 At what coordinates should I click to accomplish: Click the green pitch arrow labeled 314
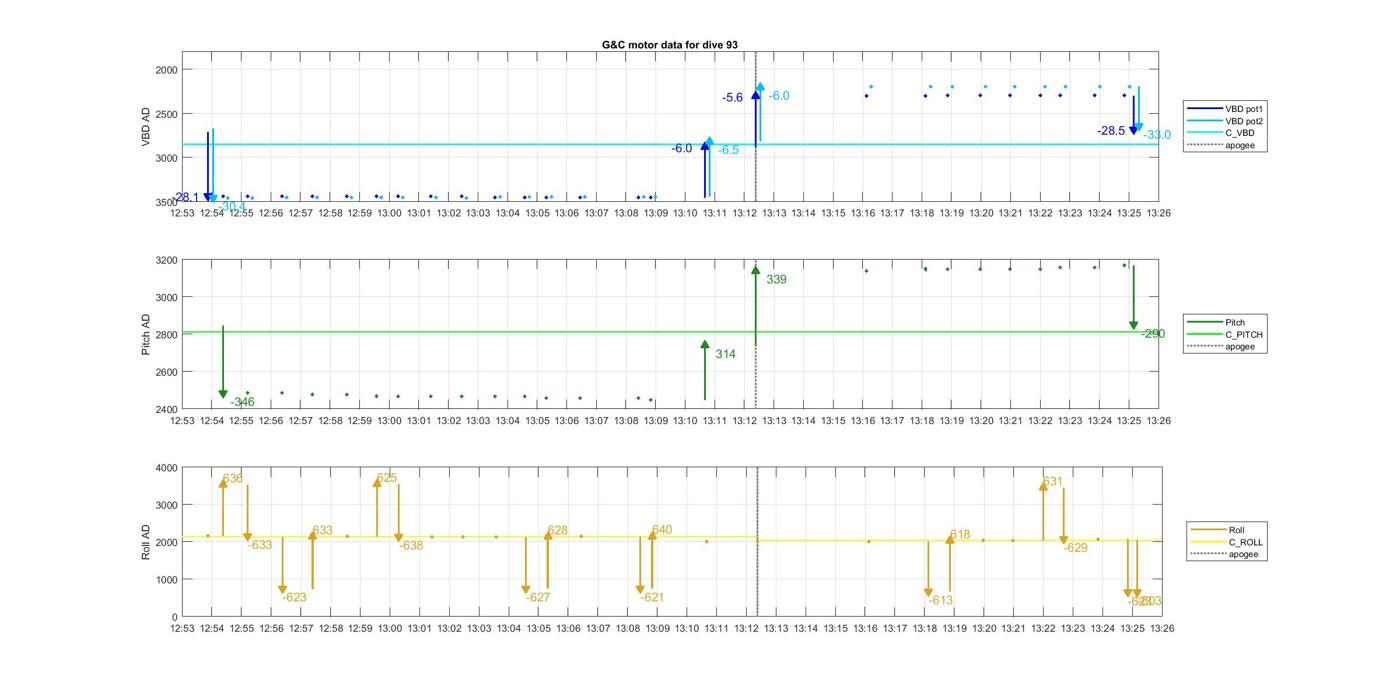[x=705, y=370]
